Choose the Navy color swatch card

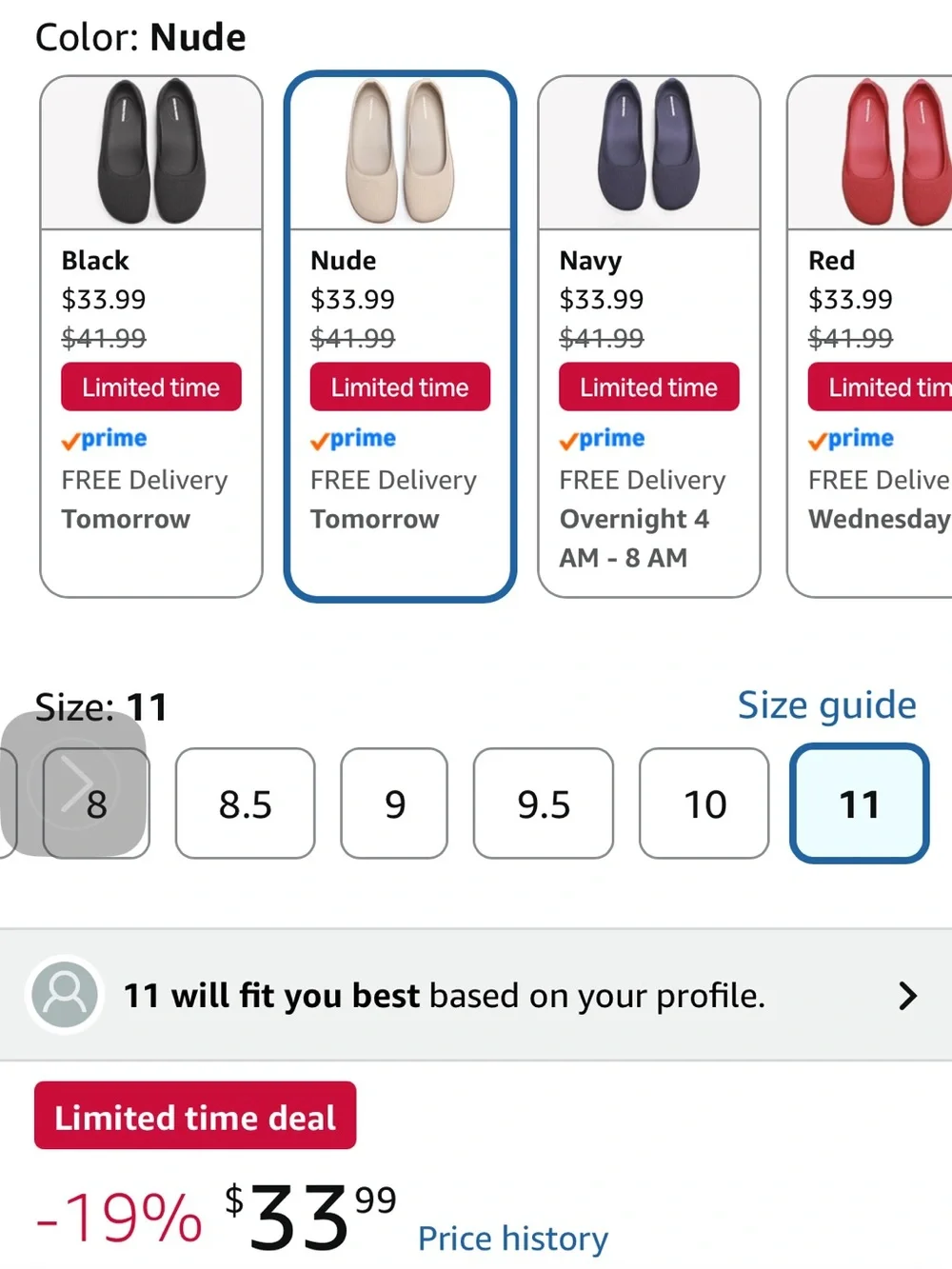pyautogui.click(x=649, y=336)
